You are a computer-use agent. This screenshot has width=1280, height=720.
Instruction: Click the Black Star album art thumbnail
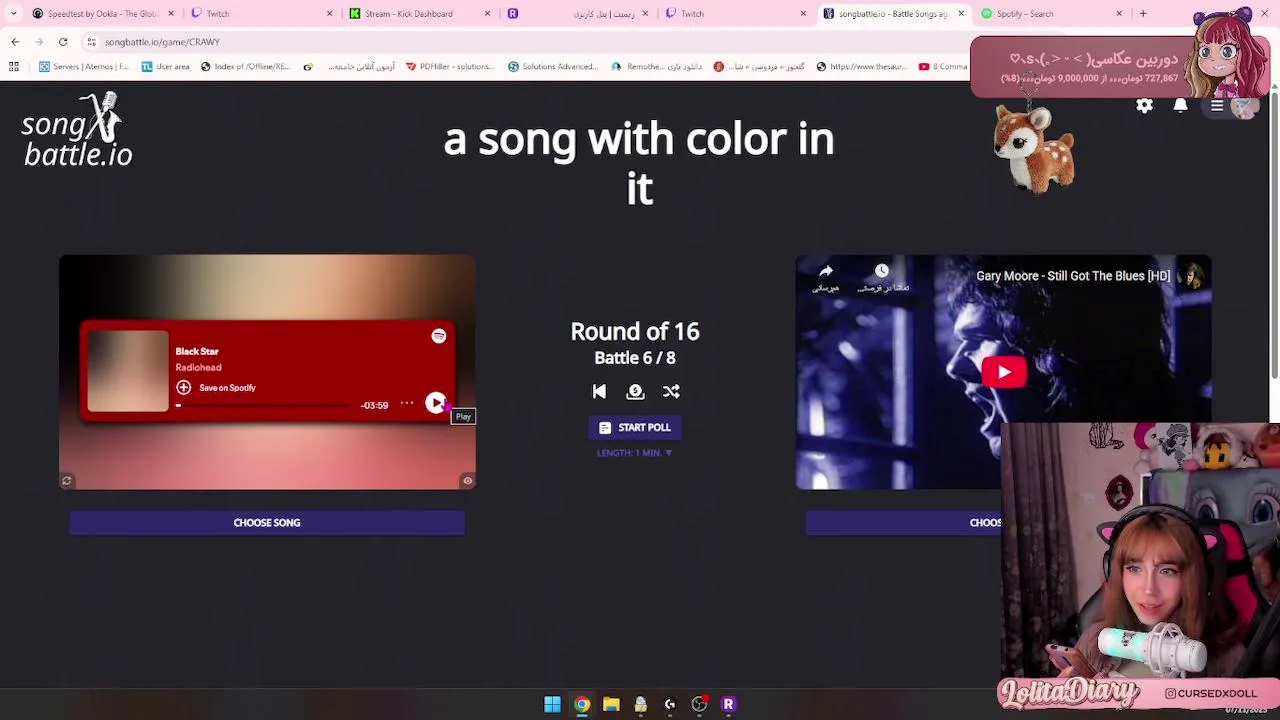[128, 370]
